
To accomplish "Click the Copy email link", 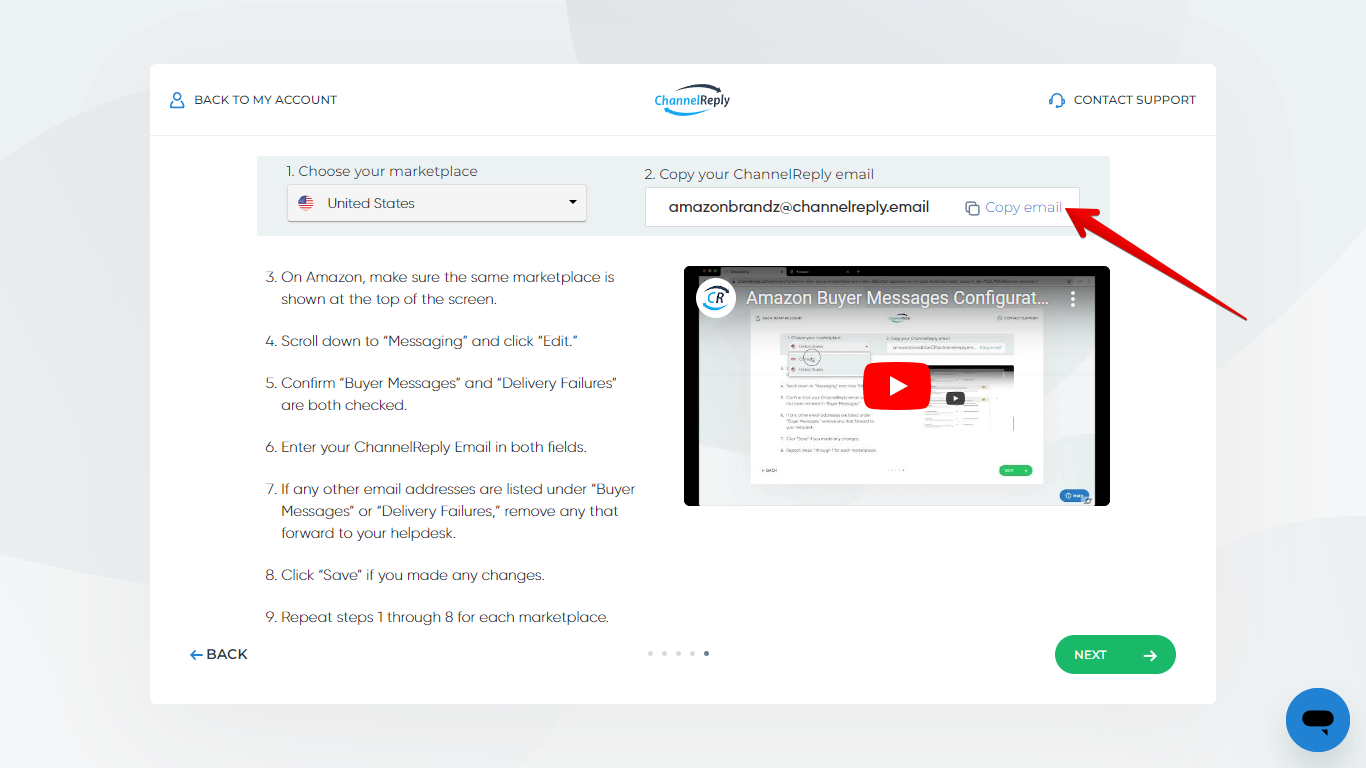I will click(x=1024, y=207).
